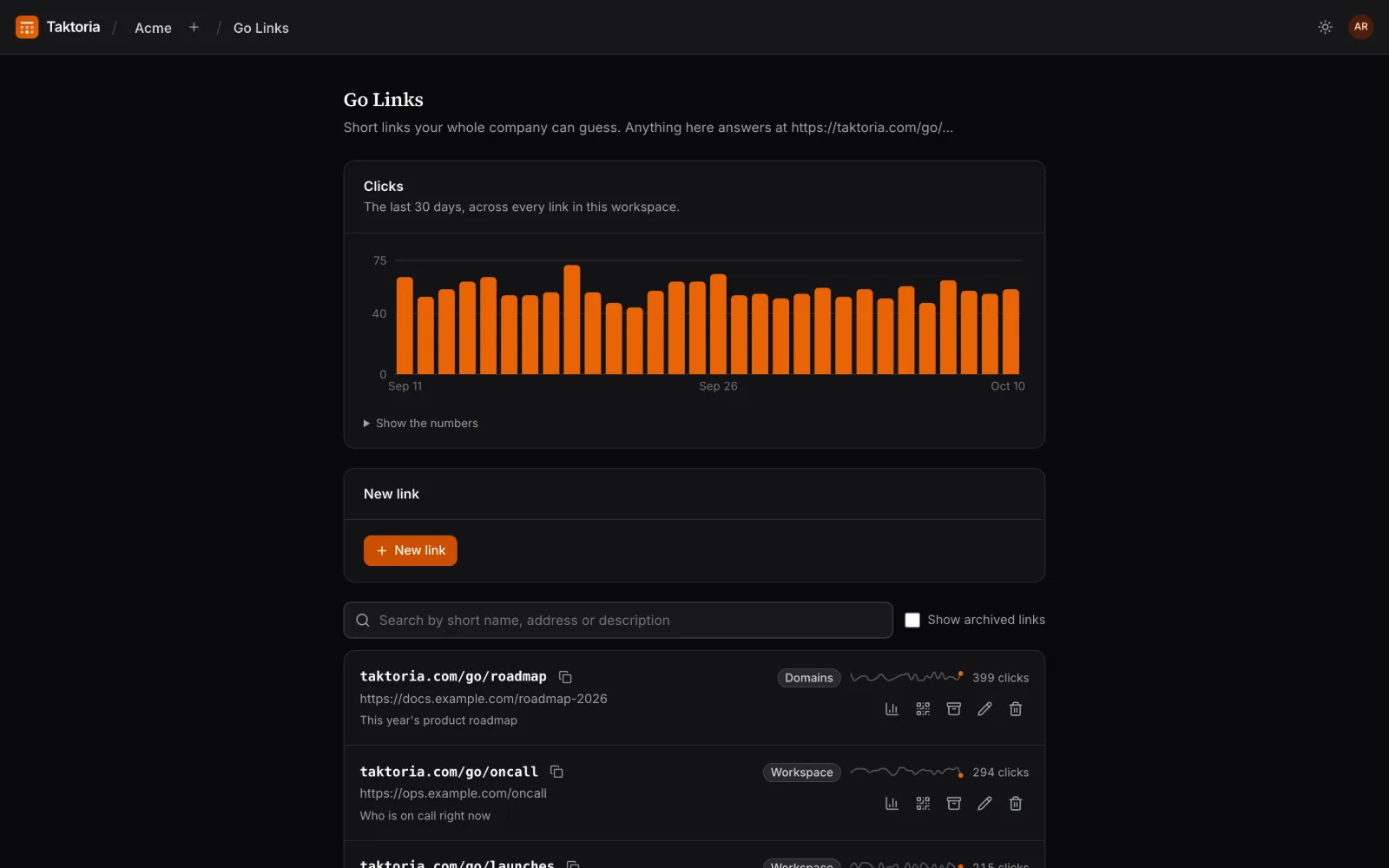The image size is (1389, 868).
Task: Open the taktoria.com/go/oncall link title
Action: coord(449,772)
